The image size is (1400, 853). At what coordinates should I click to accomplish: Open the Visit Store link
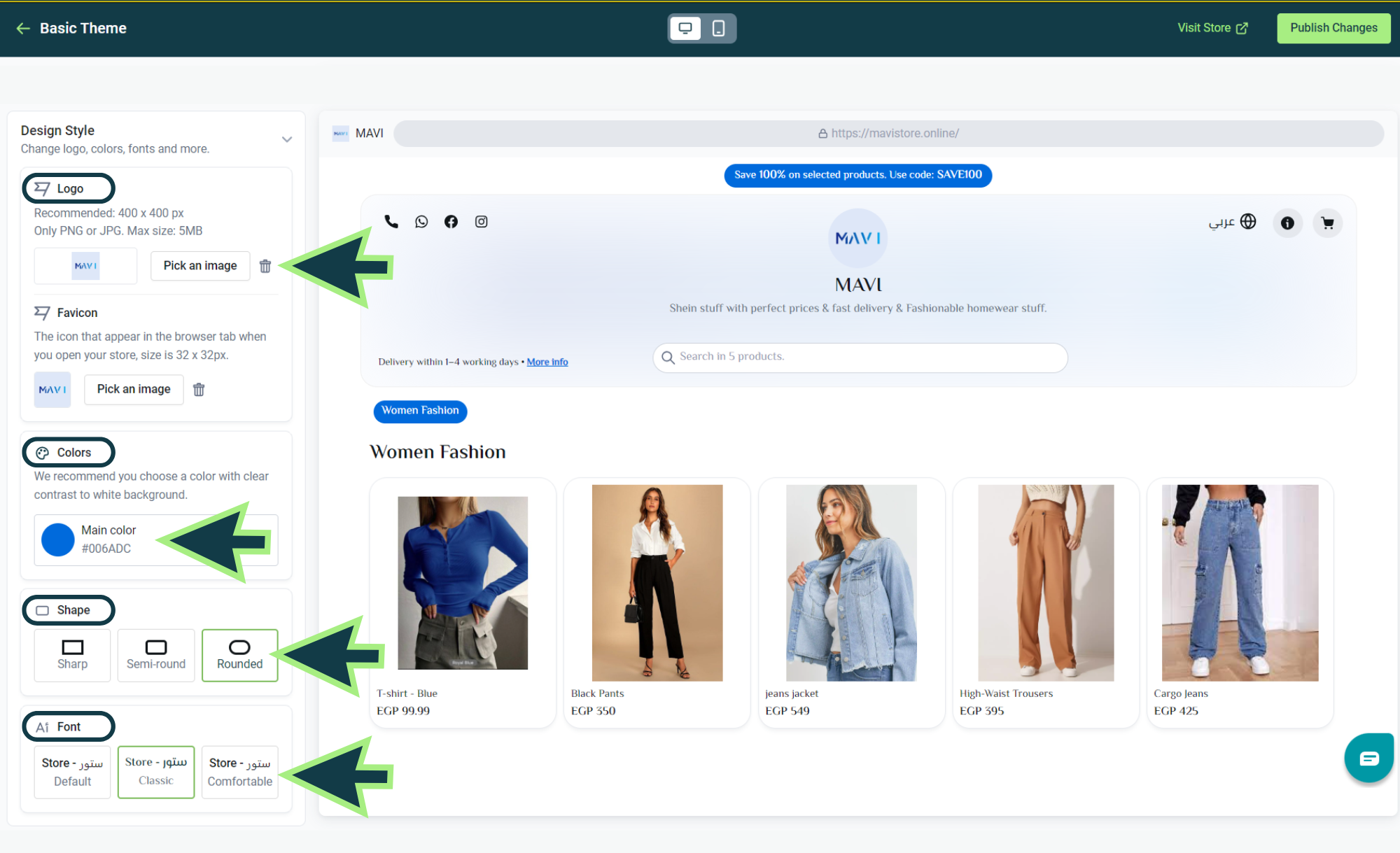pos(1212,29)
